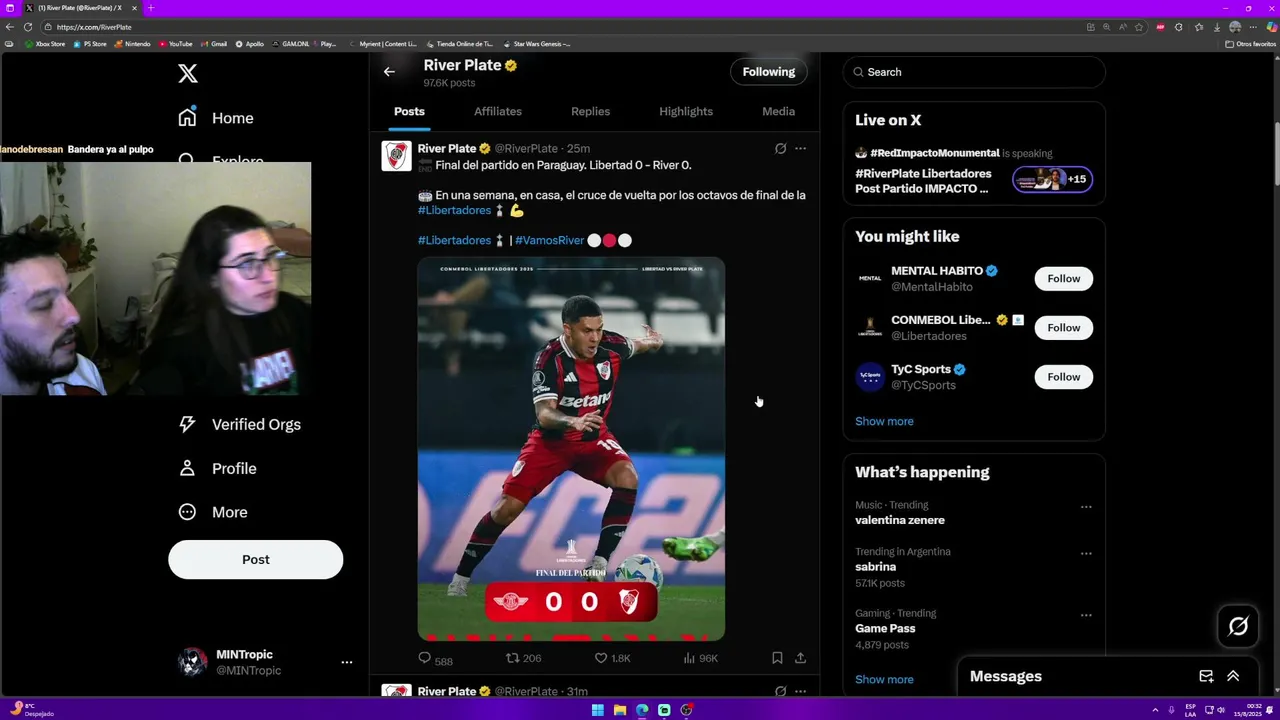Open Home in the left sidebar
1280x720 pixels.
pyautogui.click(x=216, y=118)
